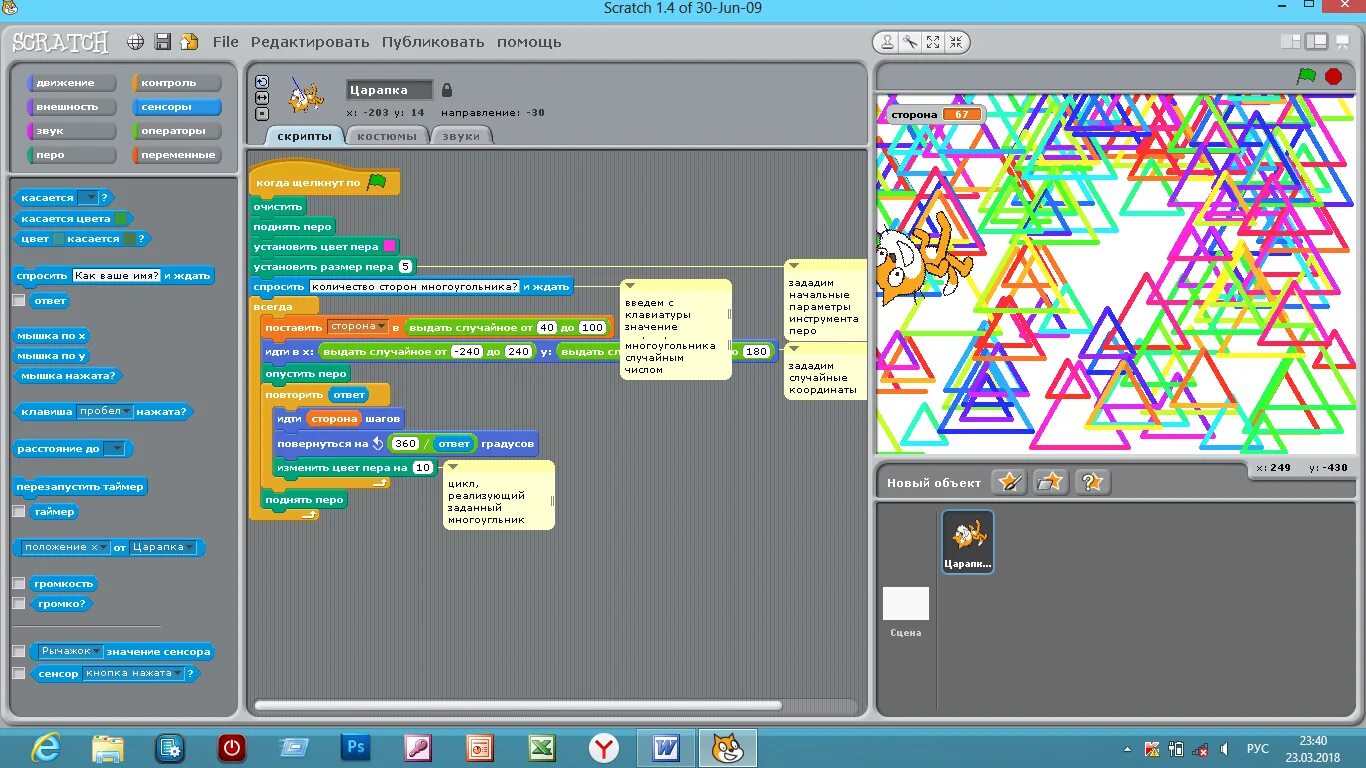Collapse the 'цикл, реализующий' comment
The image size is (1366, 768).
(452, 467)
